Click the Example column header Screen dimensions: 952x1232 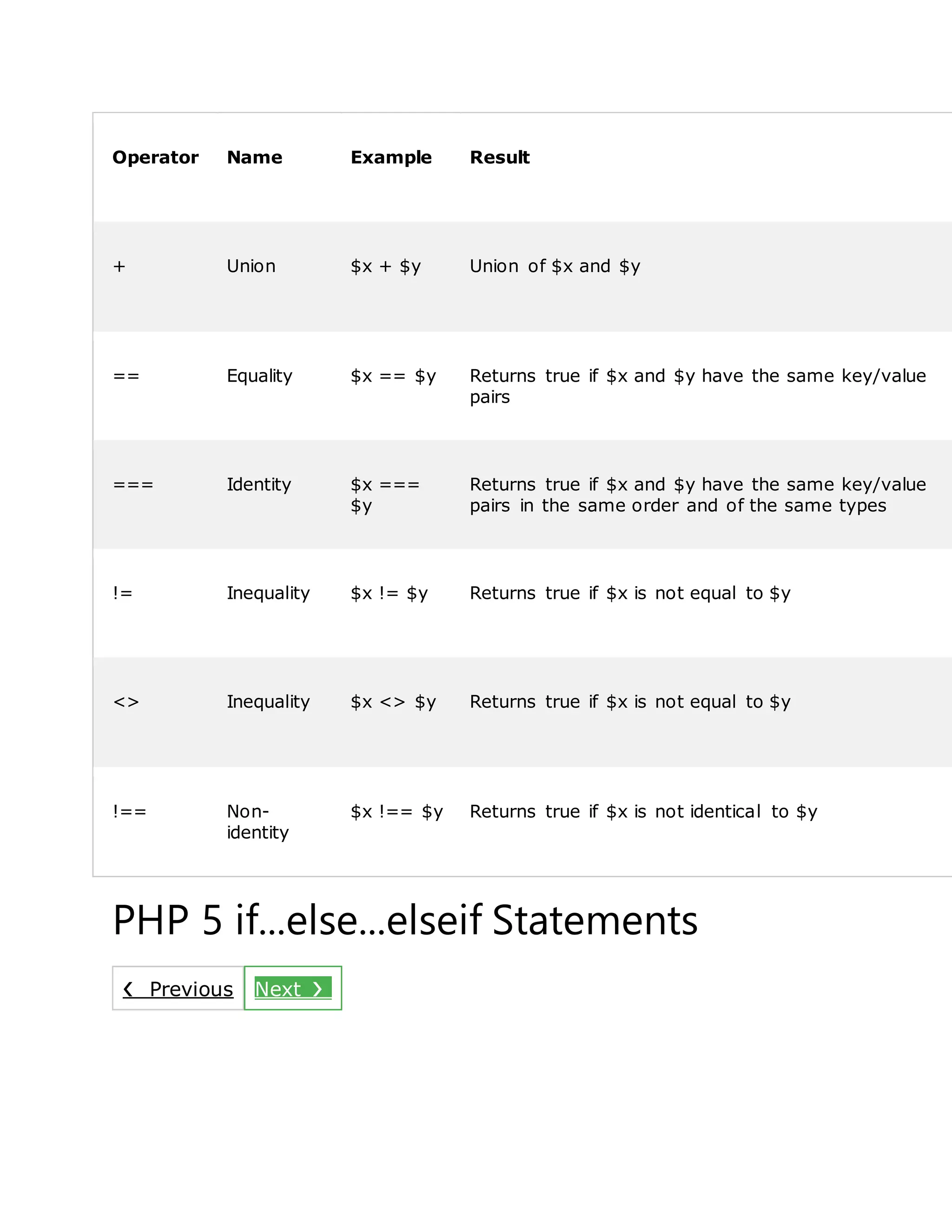[x=391, y=158]
